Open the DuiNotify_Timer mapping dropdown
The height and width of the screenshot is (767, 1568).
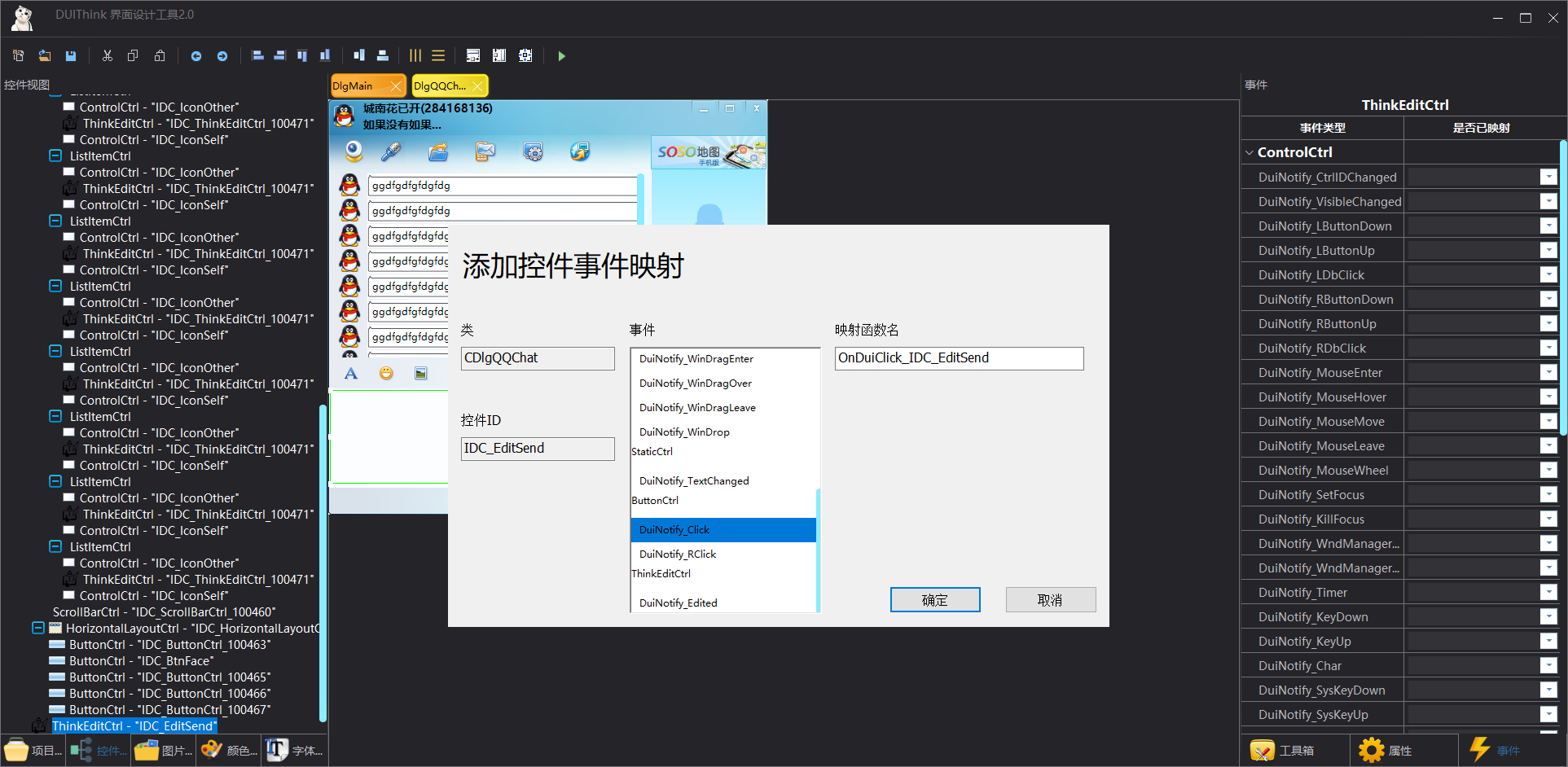[x=1548, y=593]
